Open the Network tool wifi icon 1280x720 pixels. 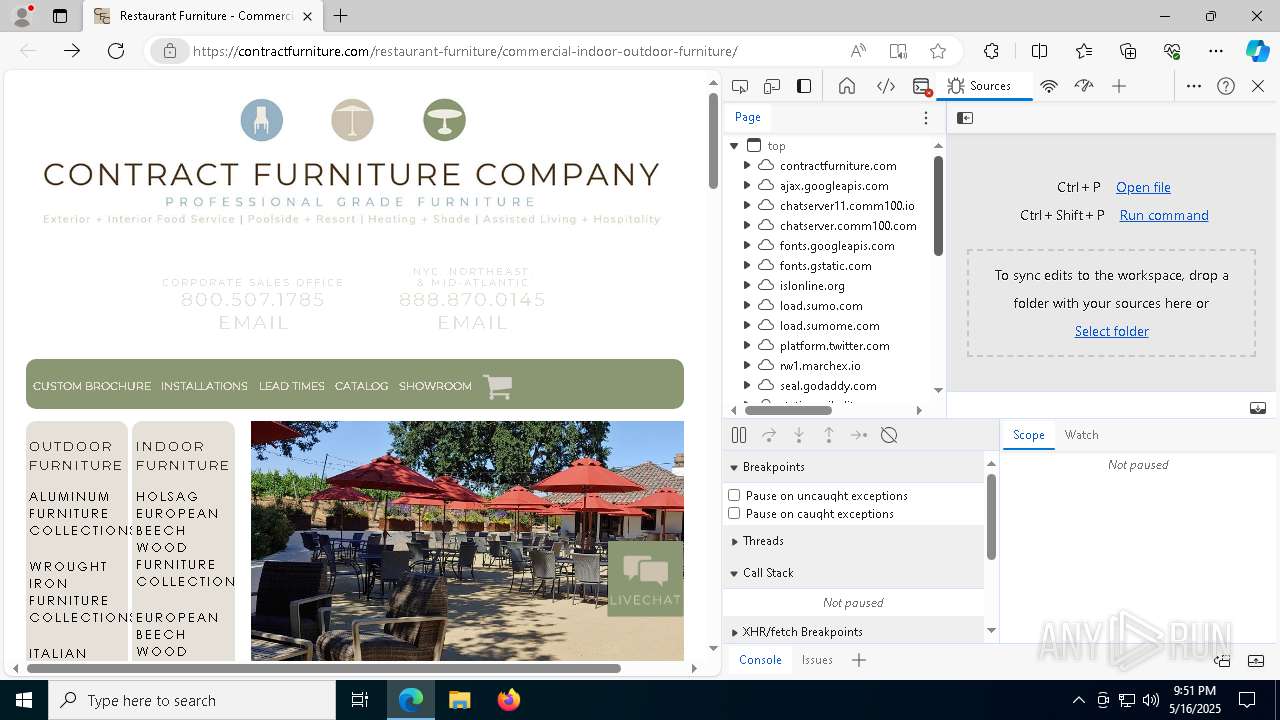(1049, 86)
